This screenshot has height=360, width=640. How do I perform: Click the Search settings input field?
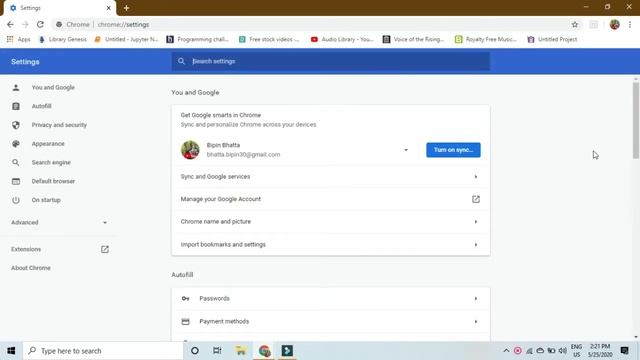(x=331, y=61)
